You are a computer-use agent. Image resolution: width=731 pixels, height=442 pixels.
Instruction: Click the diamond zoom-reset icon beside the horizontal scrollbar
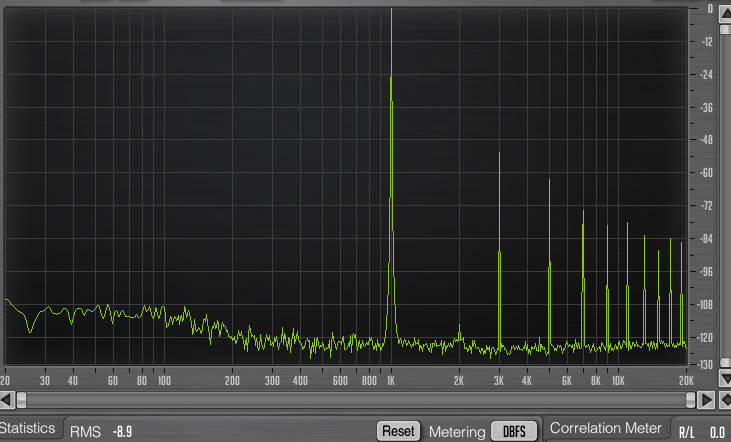click(725, 400)
